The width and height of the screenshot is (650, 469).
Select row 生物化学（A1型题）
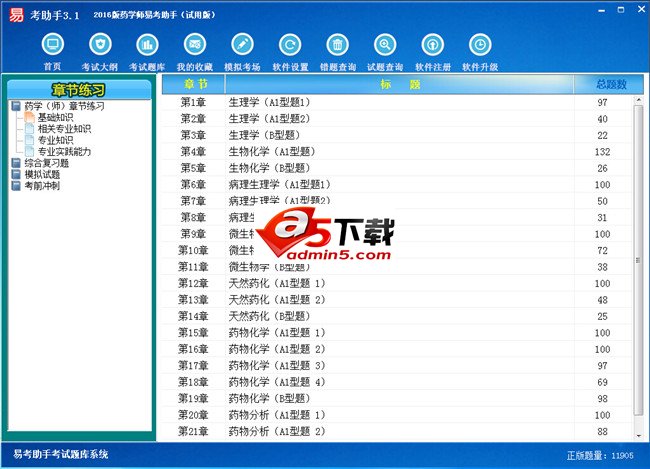click(397, 151)
